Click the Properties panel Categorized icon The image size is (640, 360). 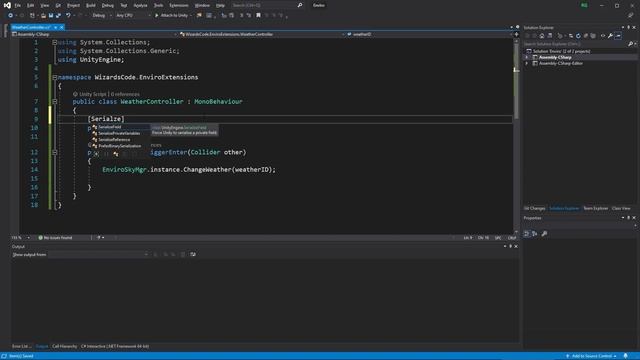[527, 234]
